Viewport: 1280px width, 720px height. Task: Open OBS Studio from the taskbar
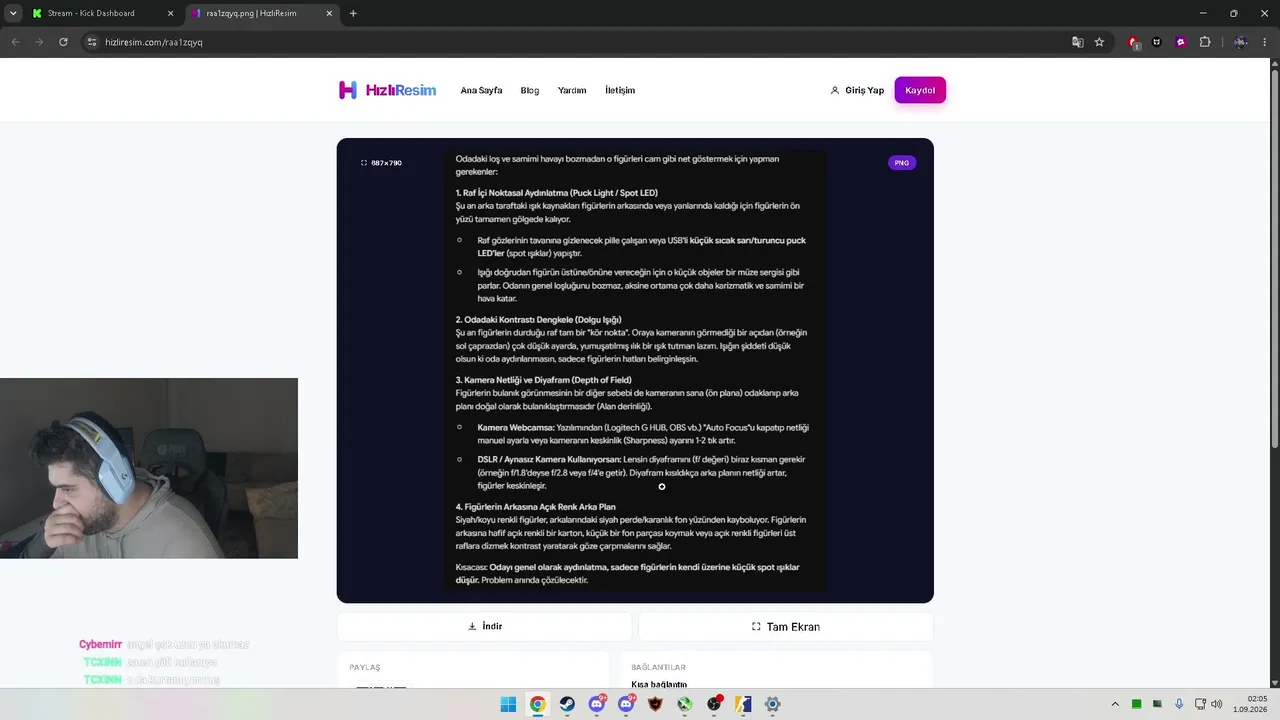tap(714, 704)
